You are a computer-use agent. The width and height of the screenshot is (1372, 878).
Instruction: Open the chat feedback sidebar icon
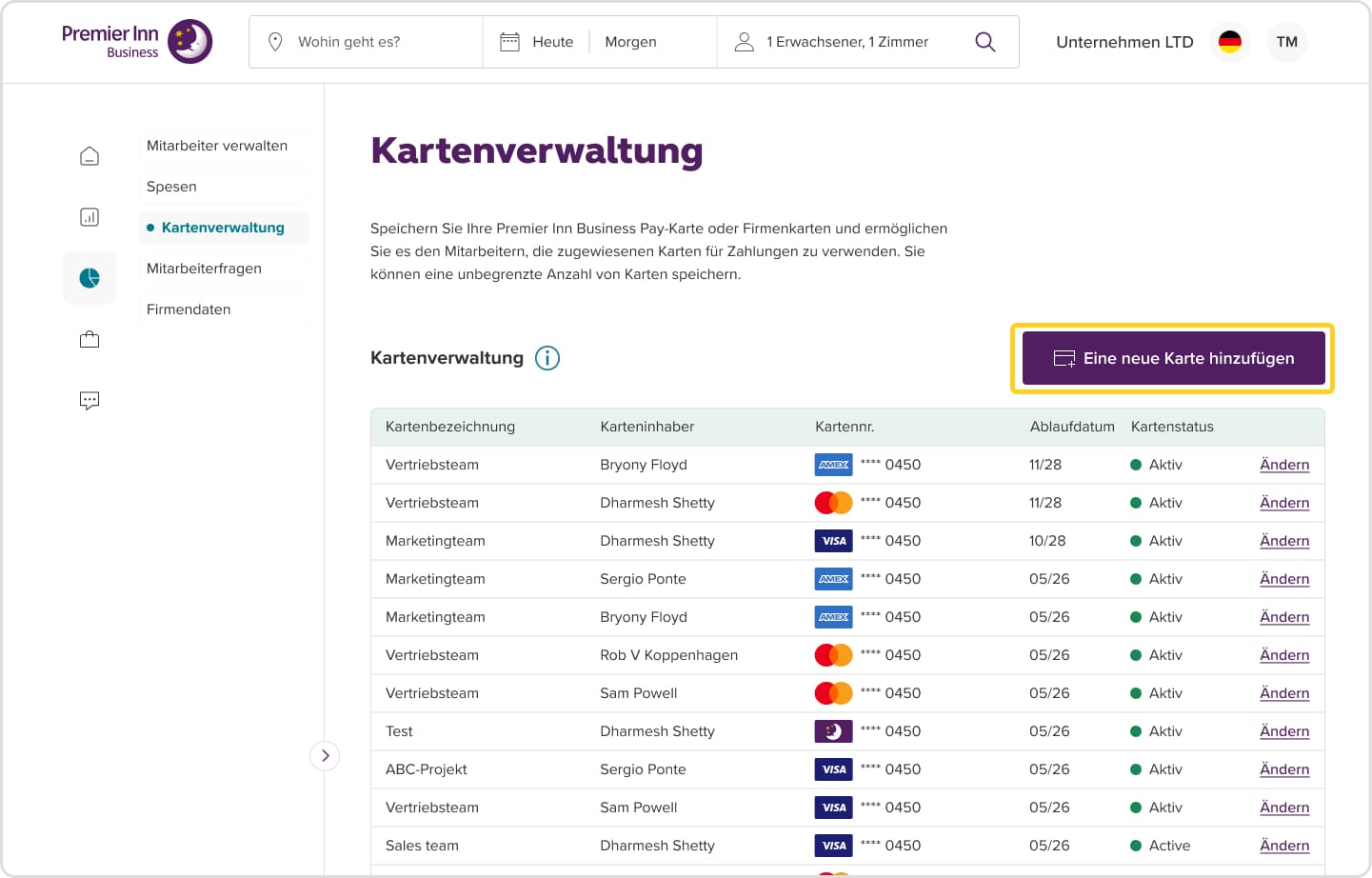click(89, 400)
